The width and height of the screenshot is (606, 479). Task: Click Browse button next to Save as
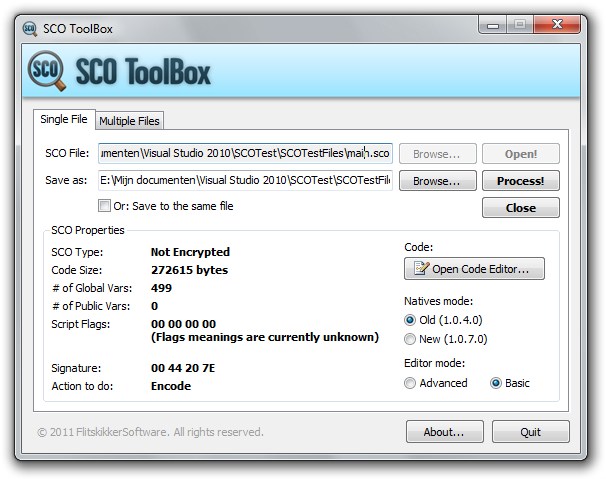(437, 181)
